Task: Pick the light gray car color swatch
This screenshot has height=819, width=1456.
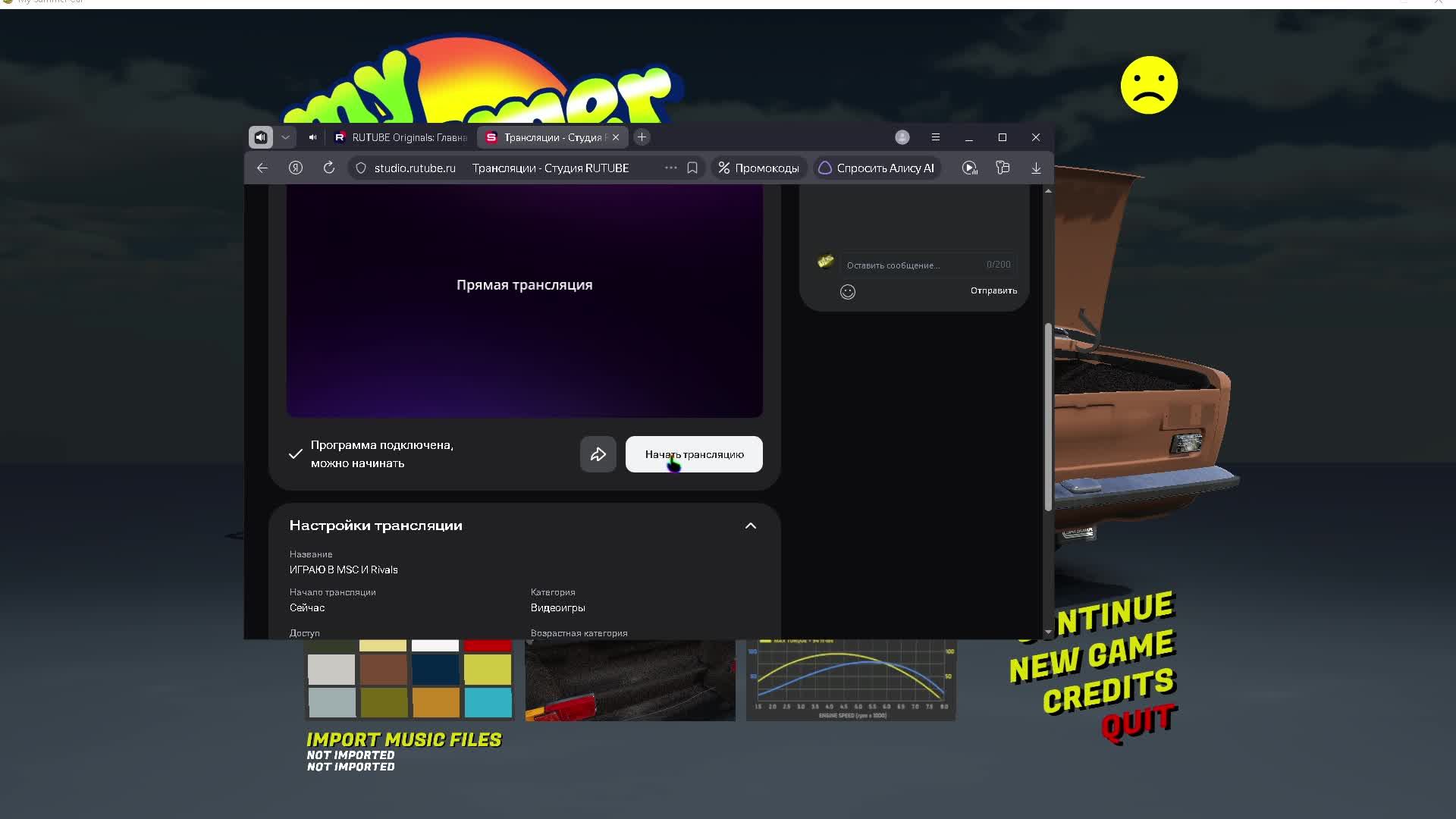Action: click(331, 670)
